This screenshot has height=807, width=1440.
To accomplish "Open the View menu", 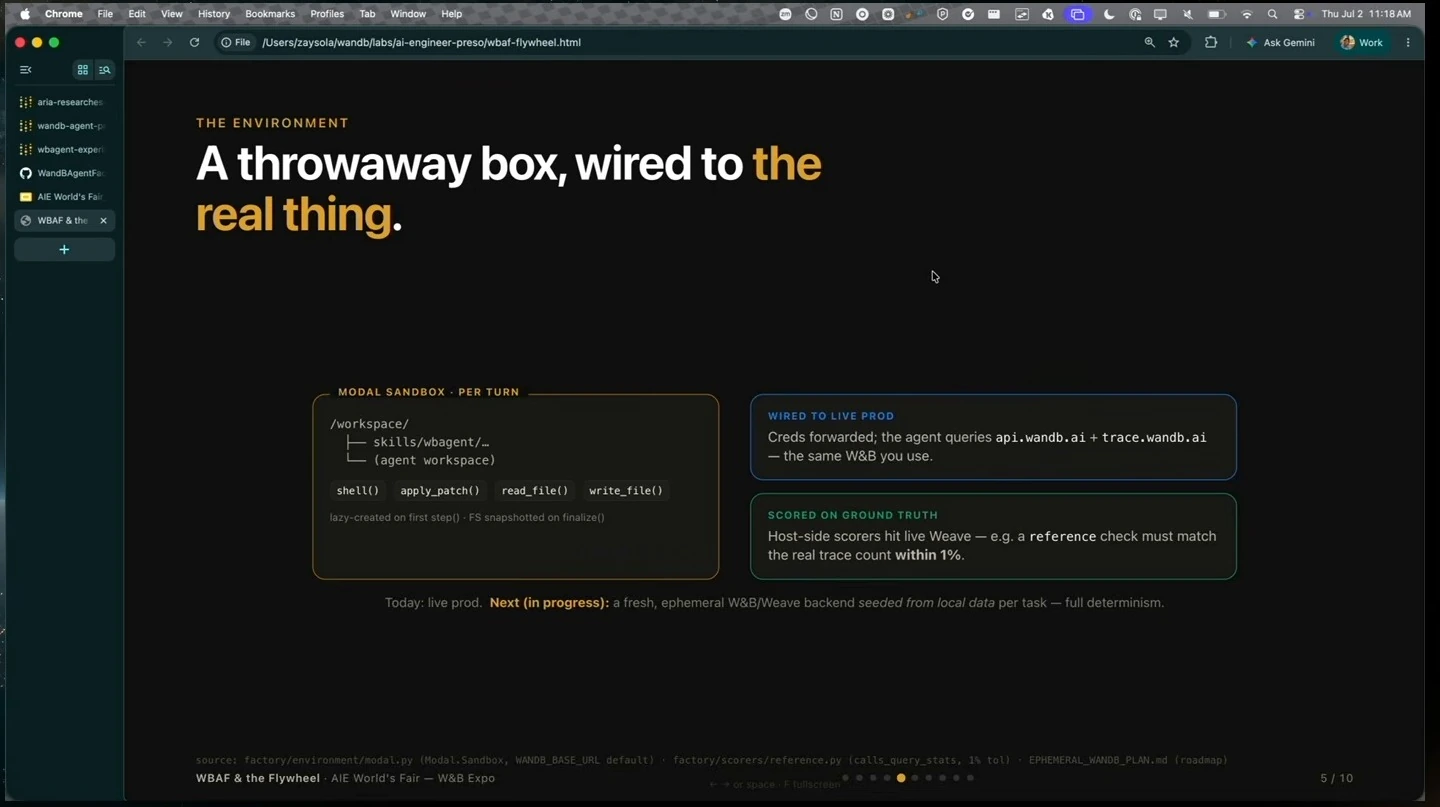I will click(x=172, y=14).
